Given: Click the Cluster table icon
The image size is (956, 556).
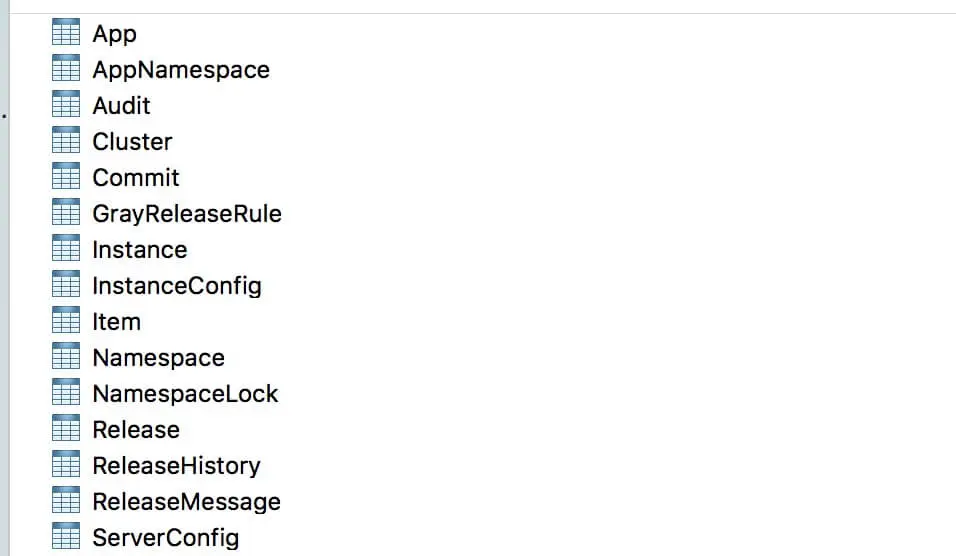Looking at the screenshot, I should pyautogui.click(x=65, y=141).
